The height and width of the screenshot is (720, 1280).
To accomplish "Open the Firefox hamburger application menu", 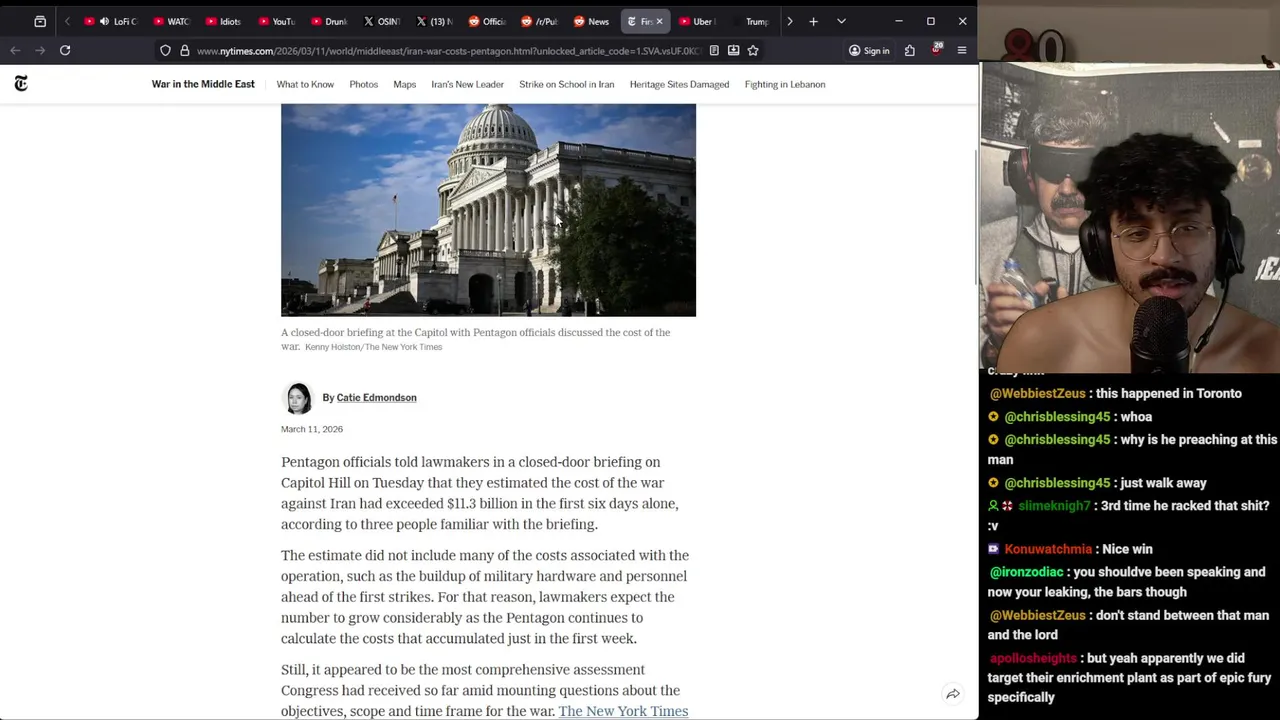I will pos(962,50).
